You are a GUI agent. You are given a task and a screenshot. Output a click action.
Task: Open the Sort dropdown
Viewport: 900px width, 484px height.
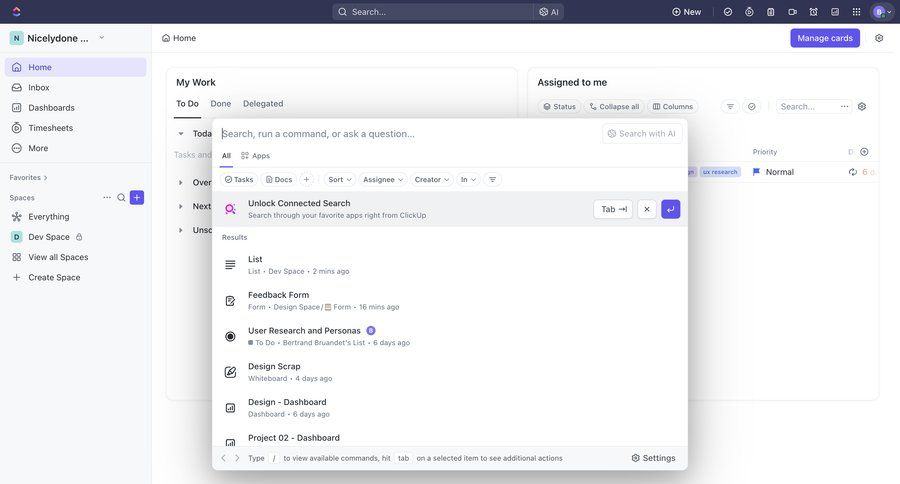[340, 180]
